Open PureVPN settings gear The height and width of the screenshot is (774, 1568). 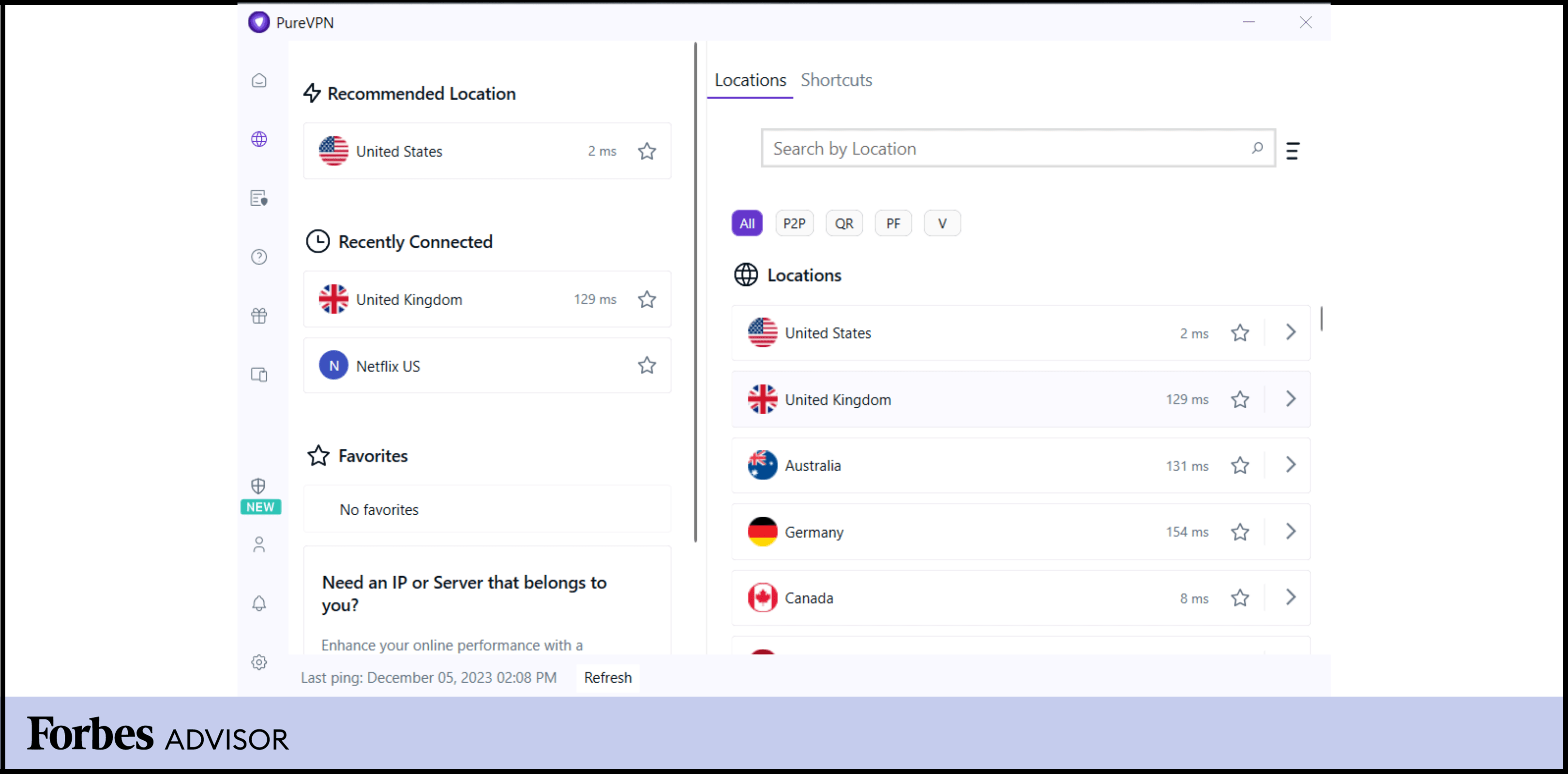[259, 662]
